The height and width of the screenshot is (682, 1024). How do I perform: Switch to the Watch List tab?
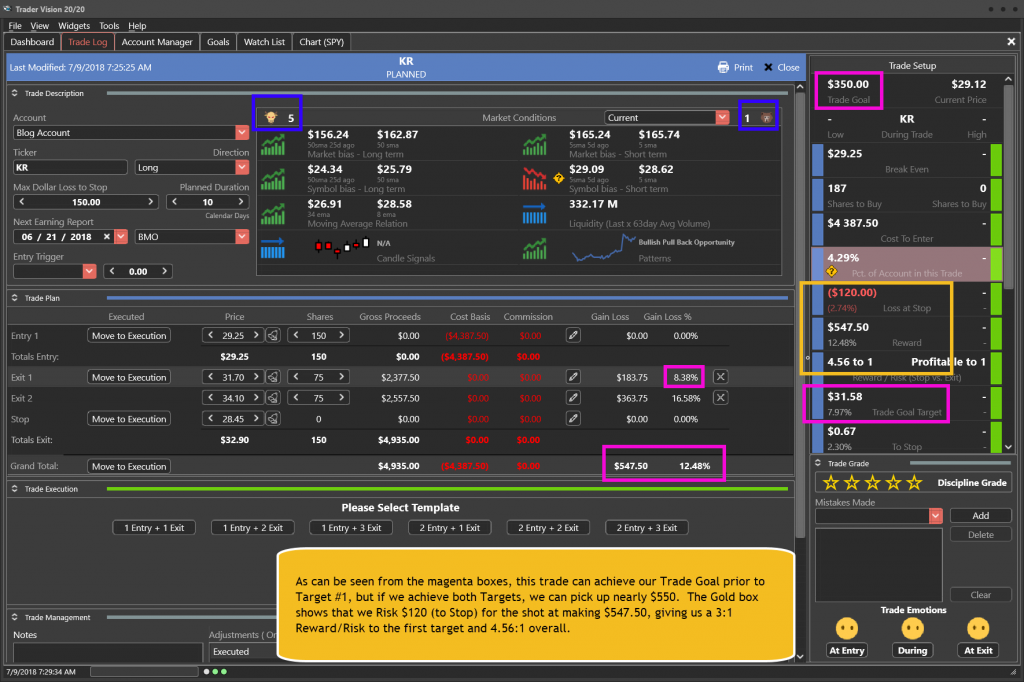(264, 42)
